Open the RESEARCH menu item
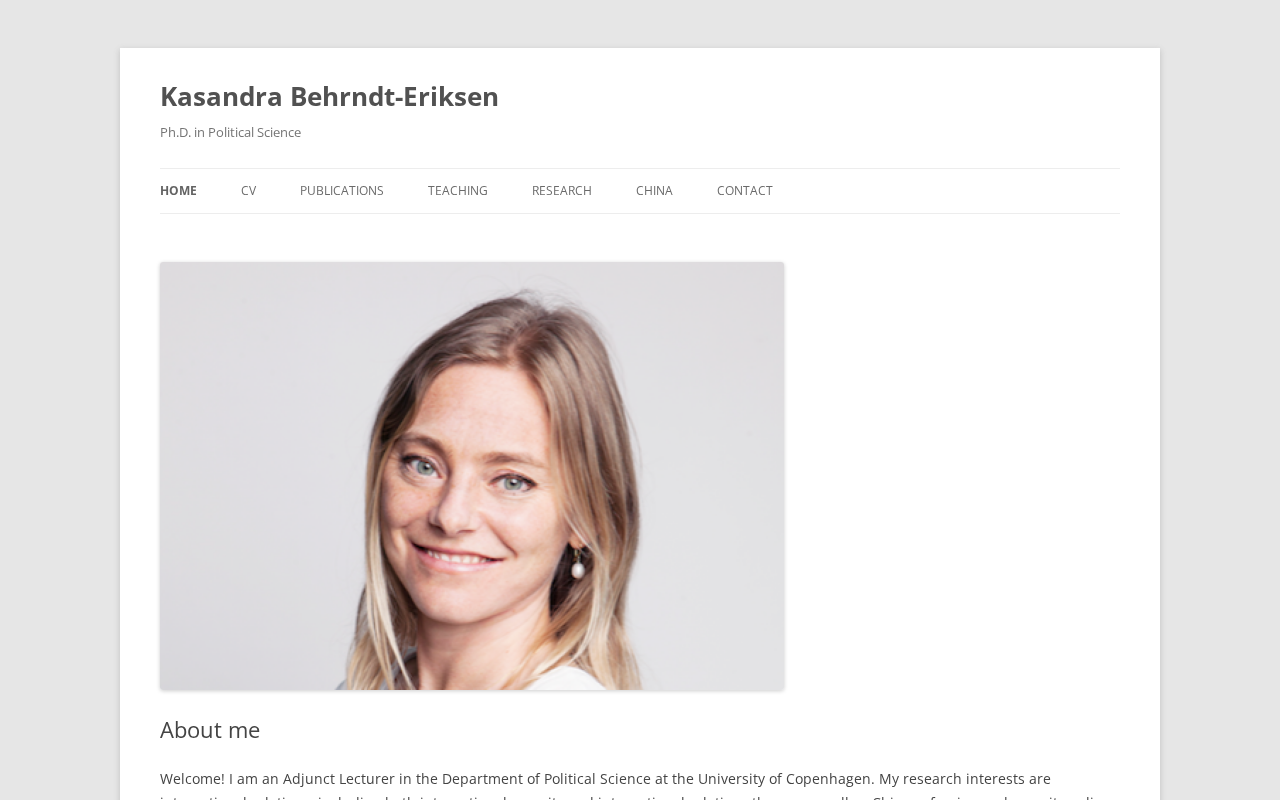Image resolution: width=1280 pixels, height=800 pixels. coord(562,191)
